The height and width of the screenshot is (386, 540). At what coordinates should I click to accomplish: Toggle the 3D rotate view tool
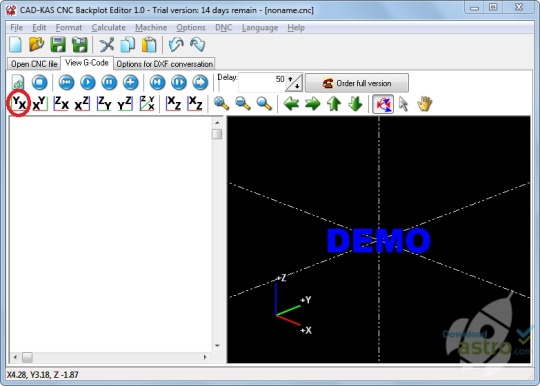[x=383, y=104]
